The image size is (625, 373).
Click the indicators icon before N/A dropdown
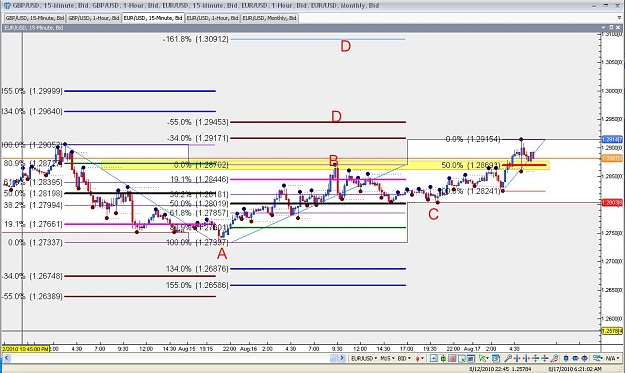click(597, 358)
